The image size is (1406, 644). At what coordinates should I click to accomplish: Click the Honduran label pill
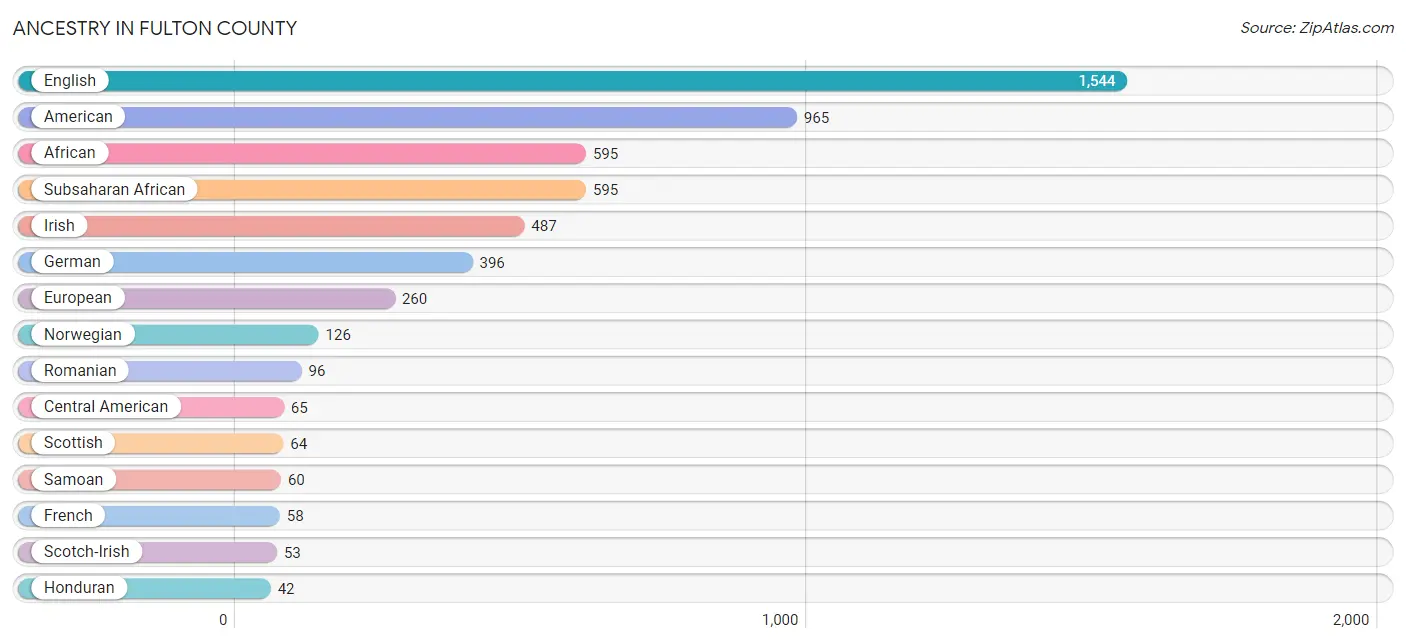click(79, 588)
